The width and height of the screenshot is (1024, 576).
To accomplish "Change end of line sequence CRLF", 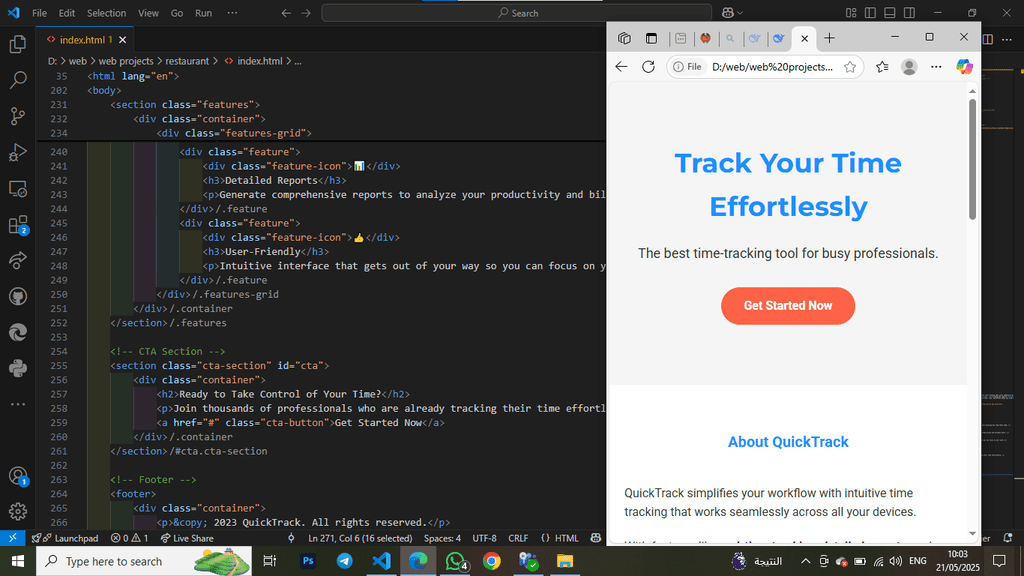I will (518, 538).
